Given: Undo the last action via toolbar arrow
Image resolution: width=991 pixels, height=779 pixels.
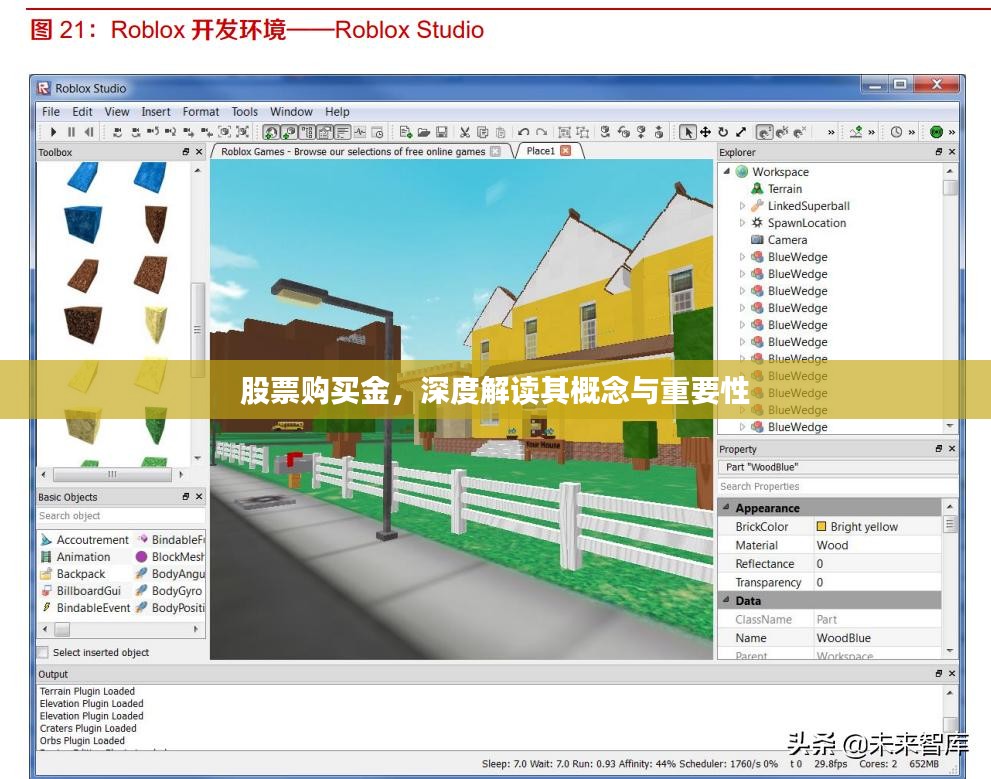Looking at the screenshot, I should point(523,132).
